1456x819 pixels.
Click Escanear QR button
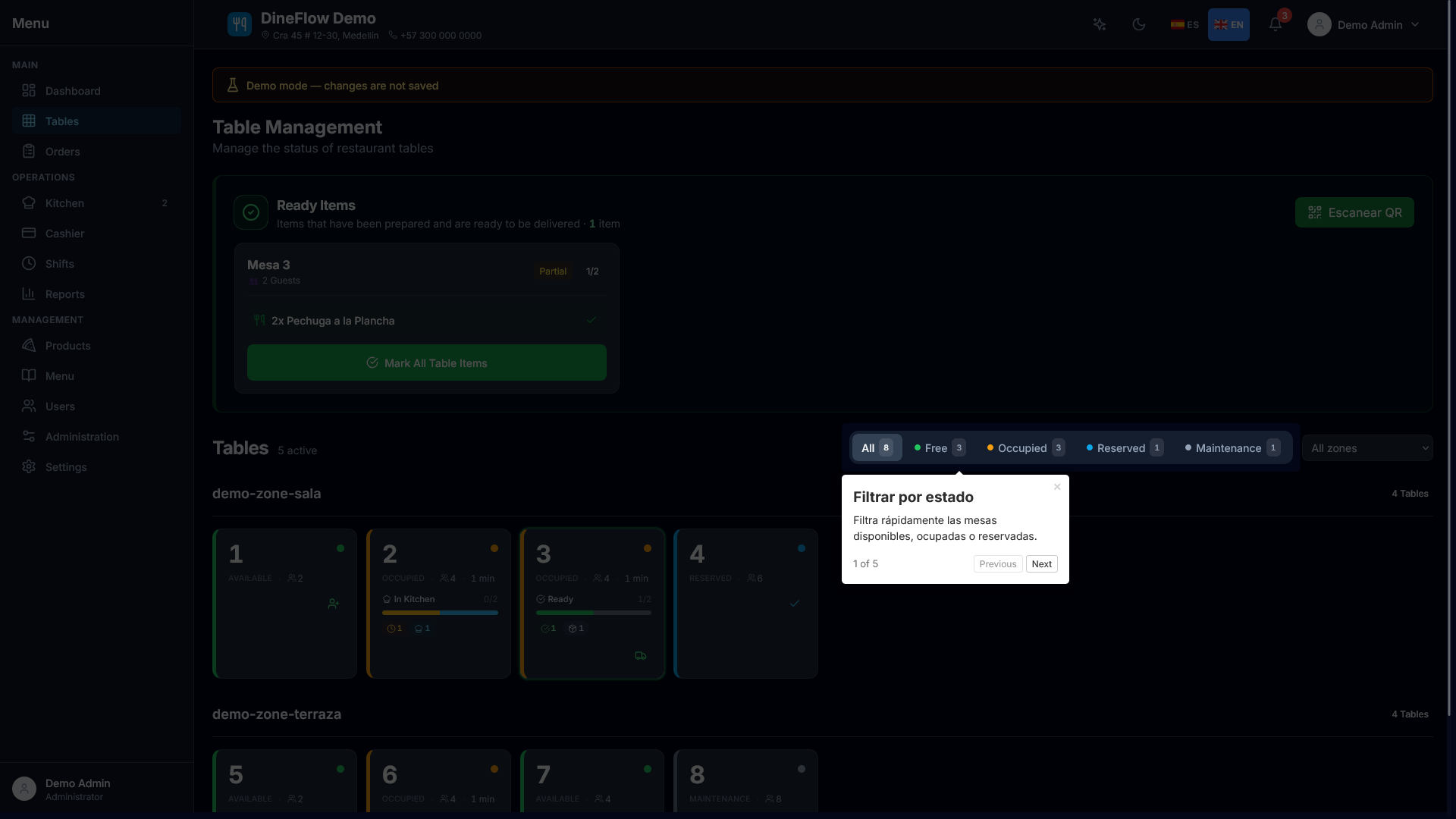point(1354,212)
